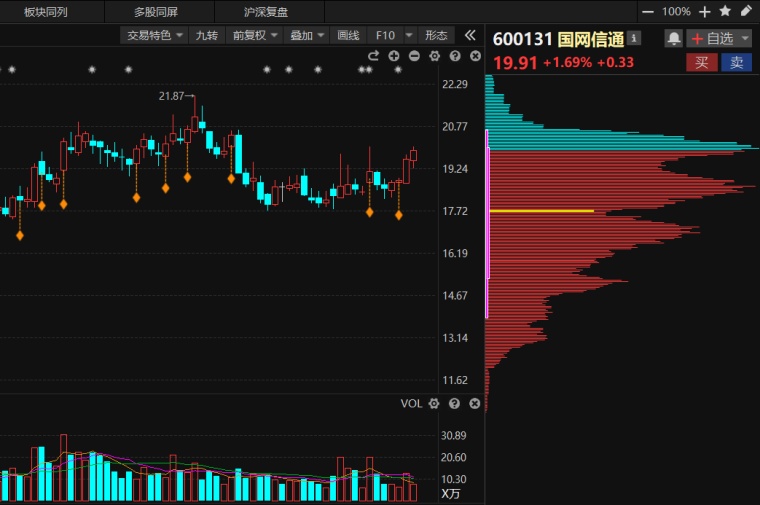This screenshot has height=505, width=760.
Task: Click stock code 600131
Action: point(522,39)
